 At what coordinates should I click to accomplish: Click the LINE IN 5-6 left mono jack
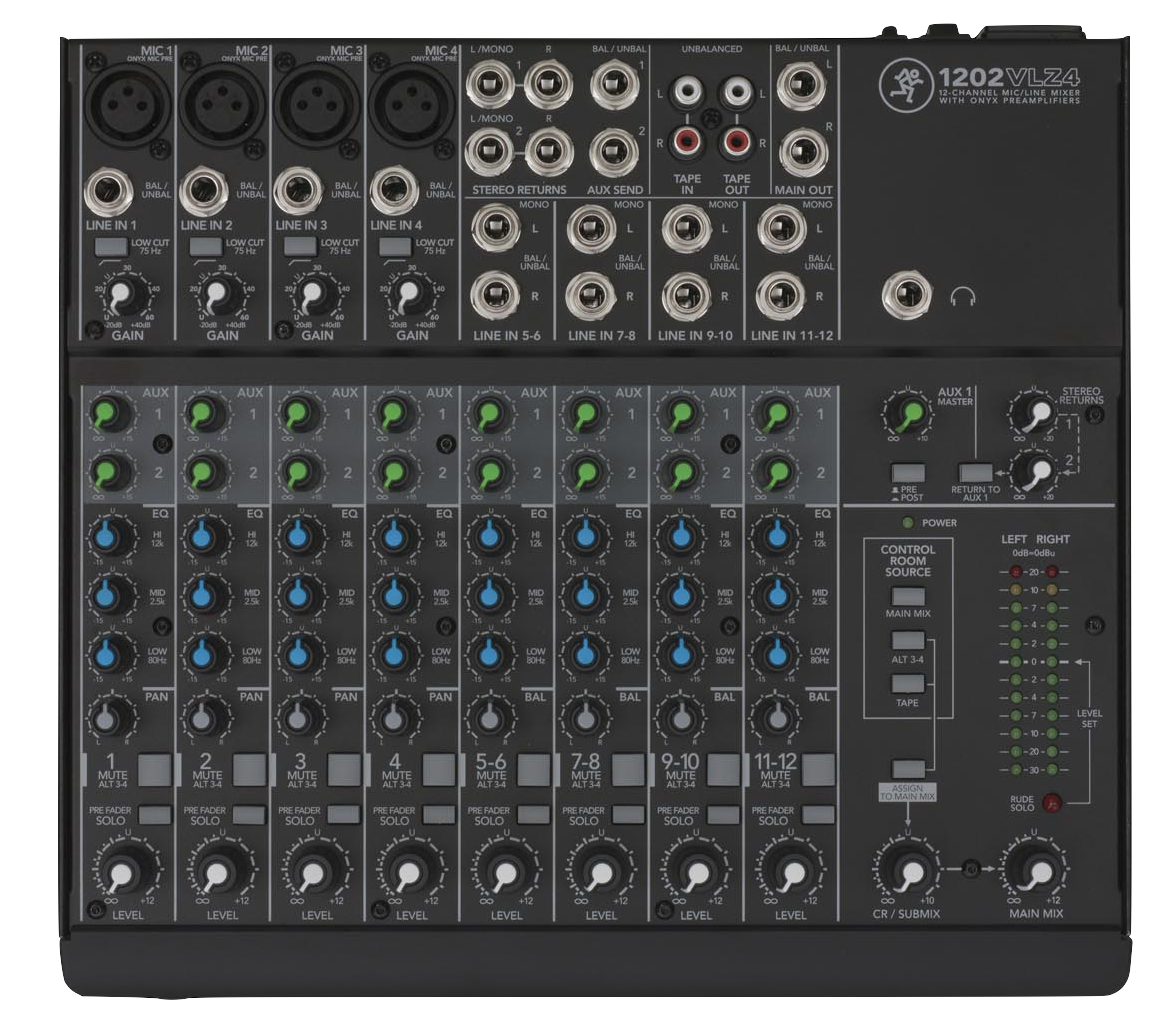point(495,228)
